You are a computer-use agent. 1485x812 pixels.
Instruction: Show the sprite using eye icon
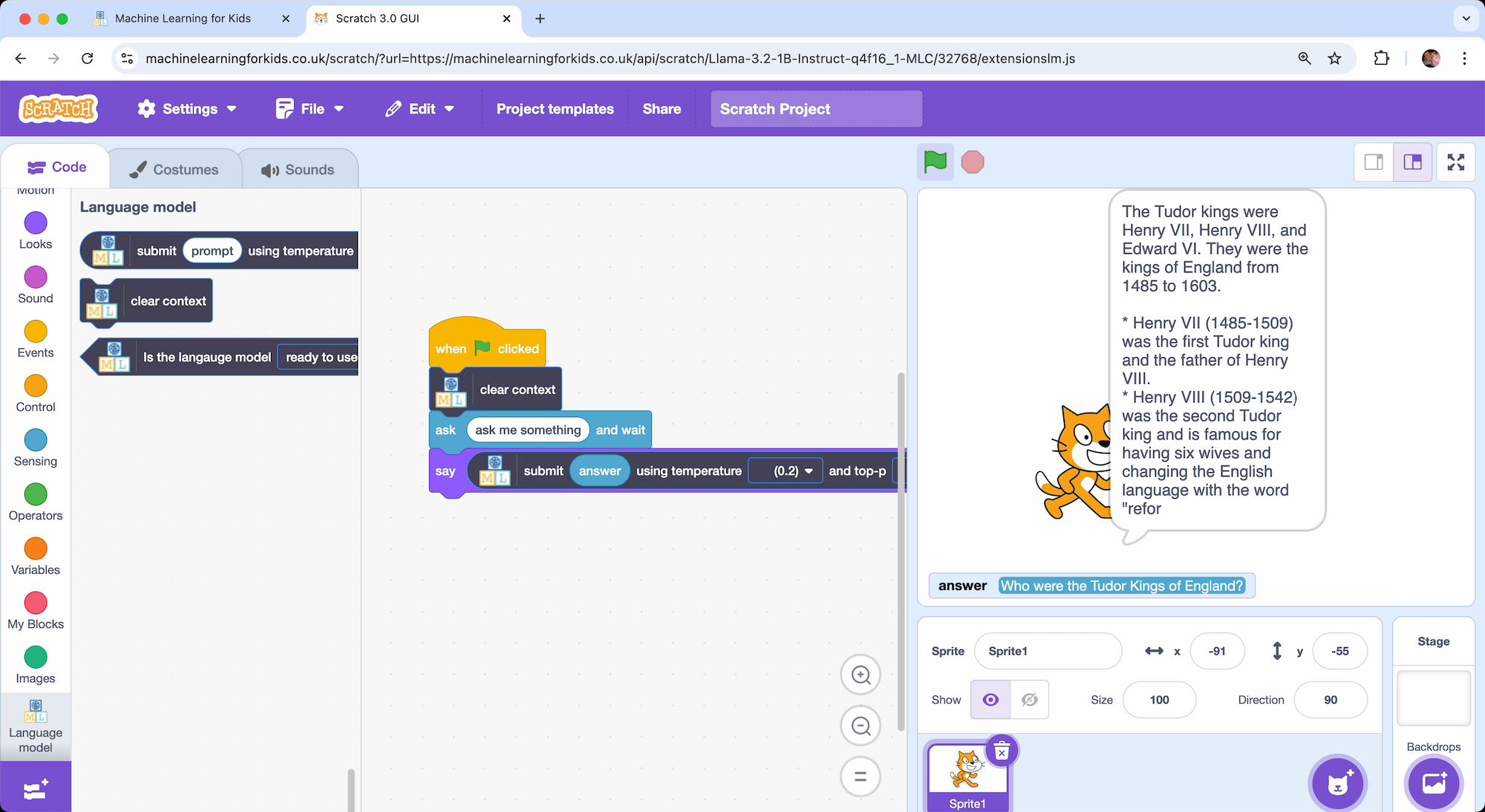coord(990,700)
